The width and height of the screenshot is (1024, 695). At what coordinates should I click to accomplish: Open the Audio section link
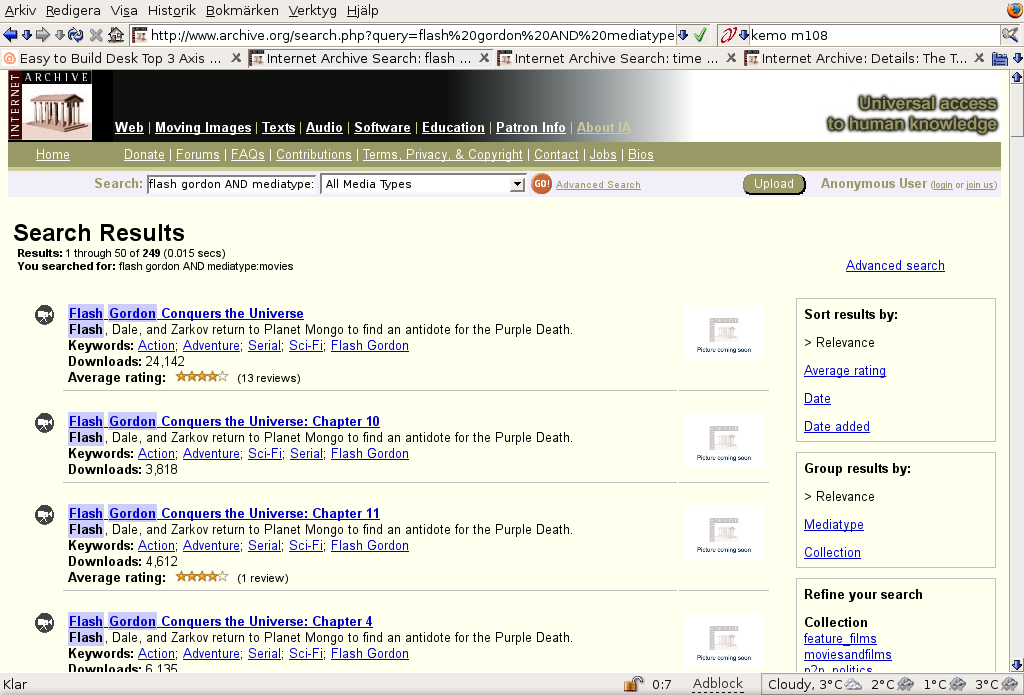324,127
